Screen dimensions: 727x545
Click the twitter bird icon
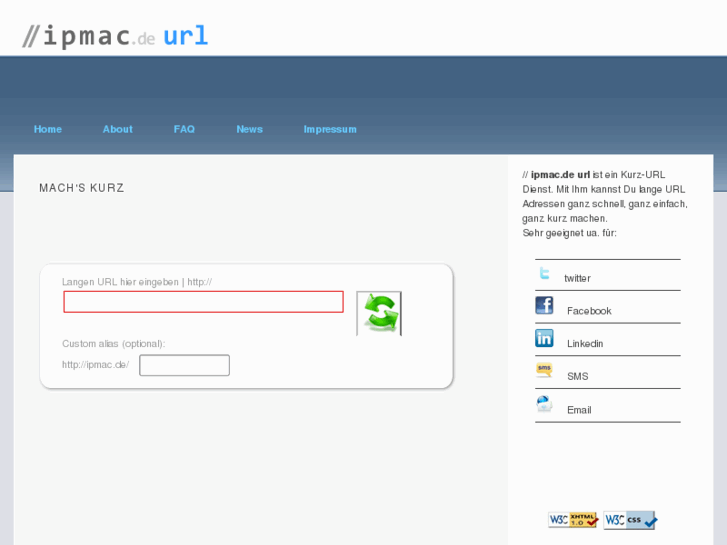click(544, 273)
